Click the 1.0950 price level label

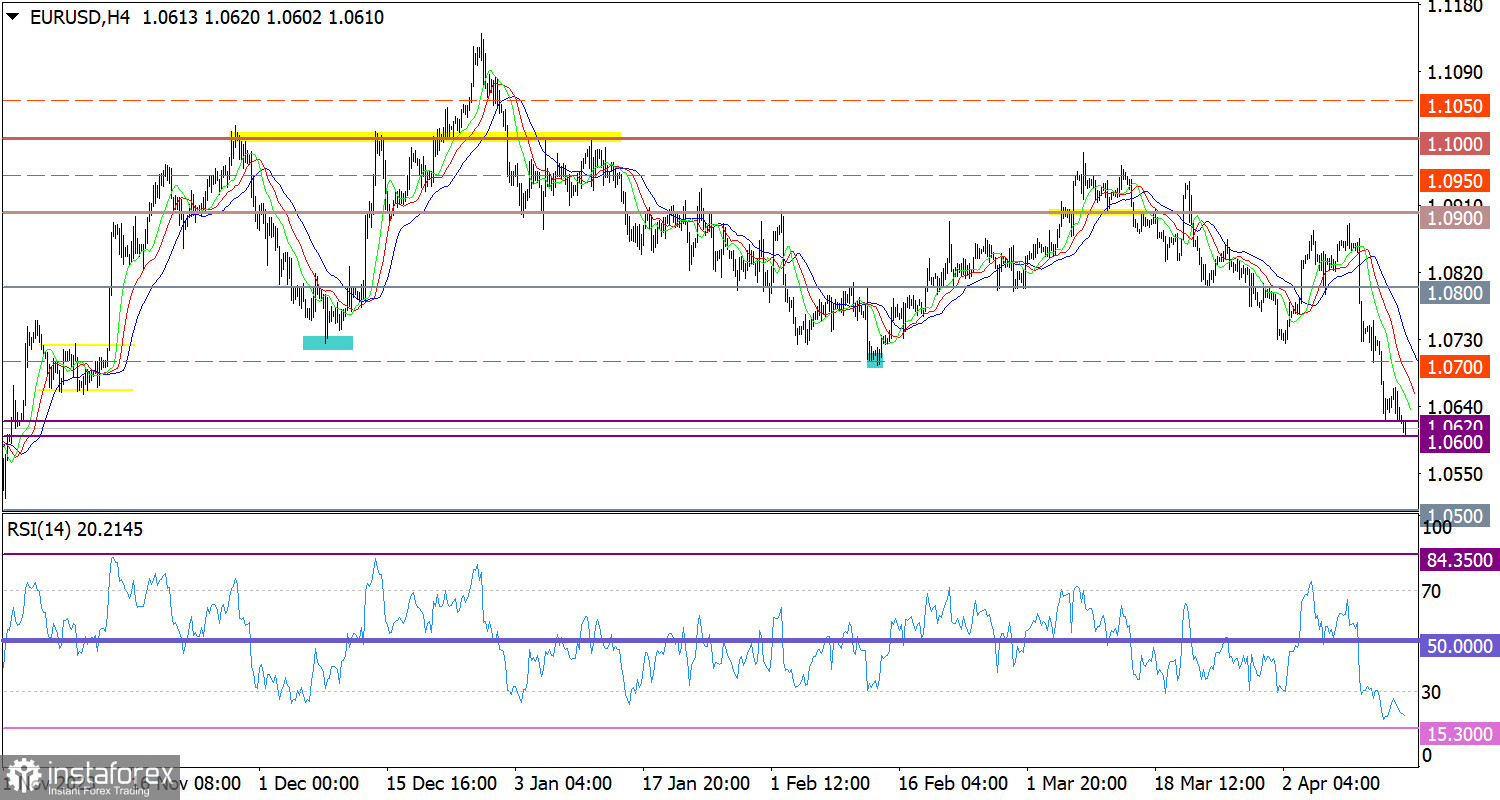click(x=1455, y=181)
